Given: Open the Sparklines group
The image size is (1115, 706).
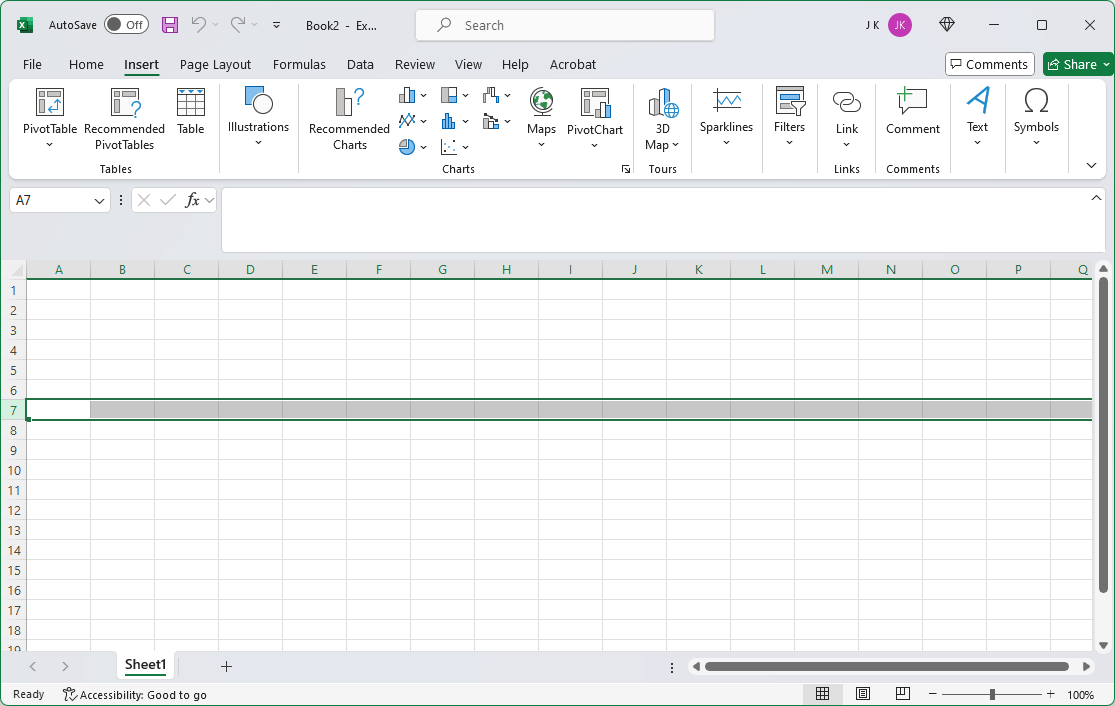Looking at the screenshot, I should click(x=726, y=117).
